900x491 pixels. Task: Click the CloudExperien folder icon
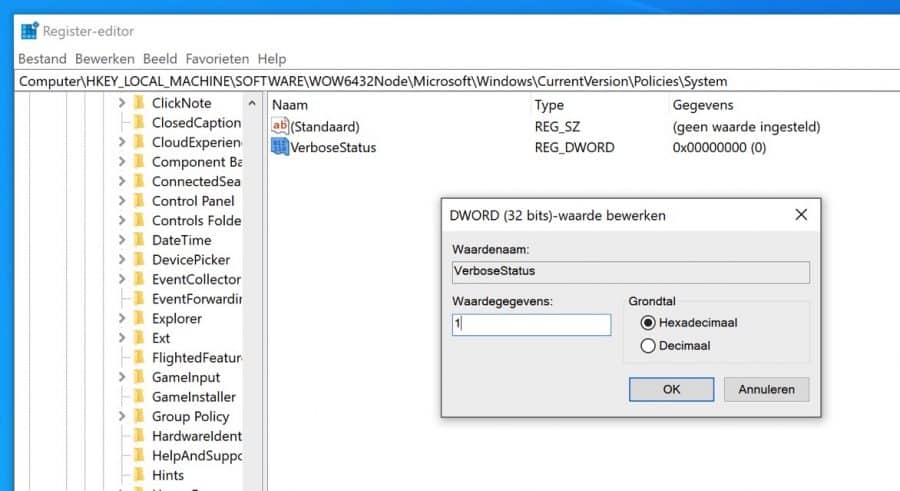pyautogui.click(x=139, y=142)
